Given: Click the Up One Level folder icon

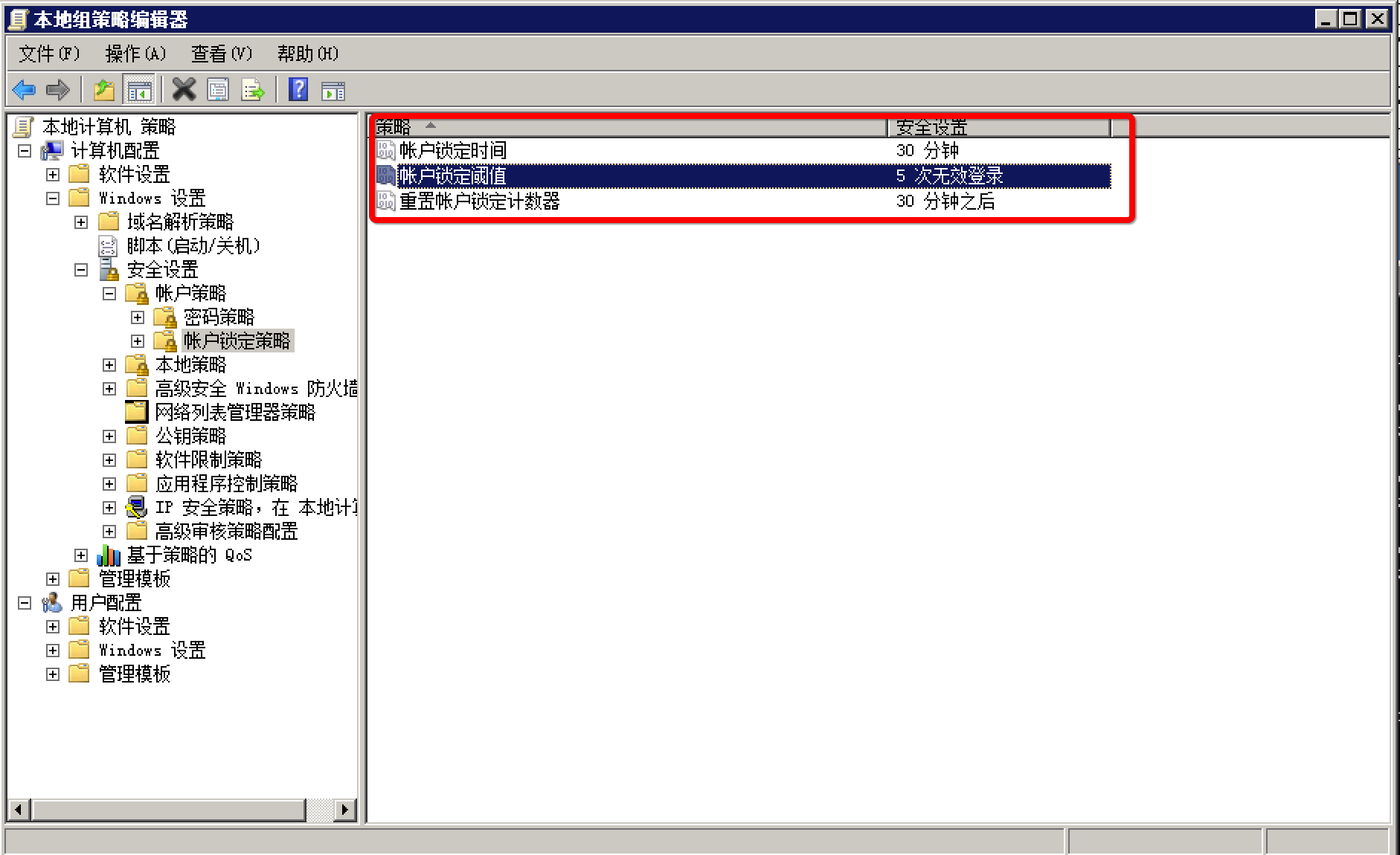Looking at the screenshot, I should 103,91.
